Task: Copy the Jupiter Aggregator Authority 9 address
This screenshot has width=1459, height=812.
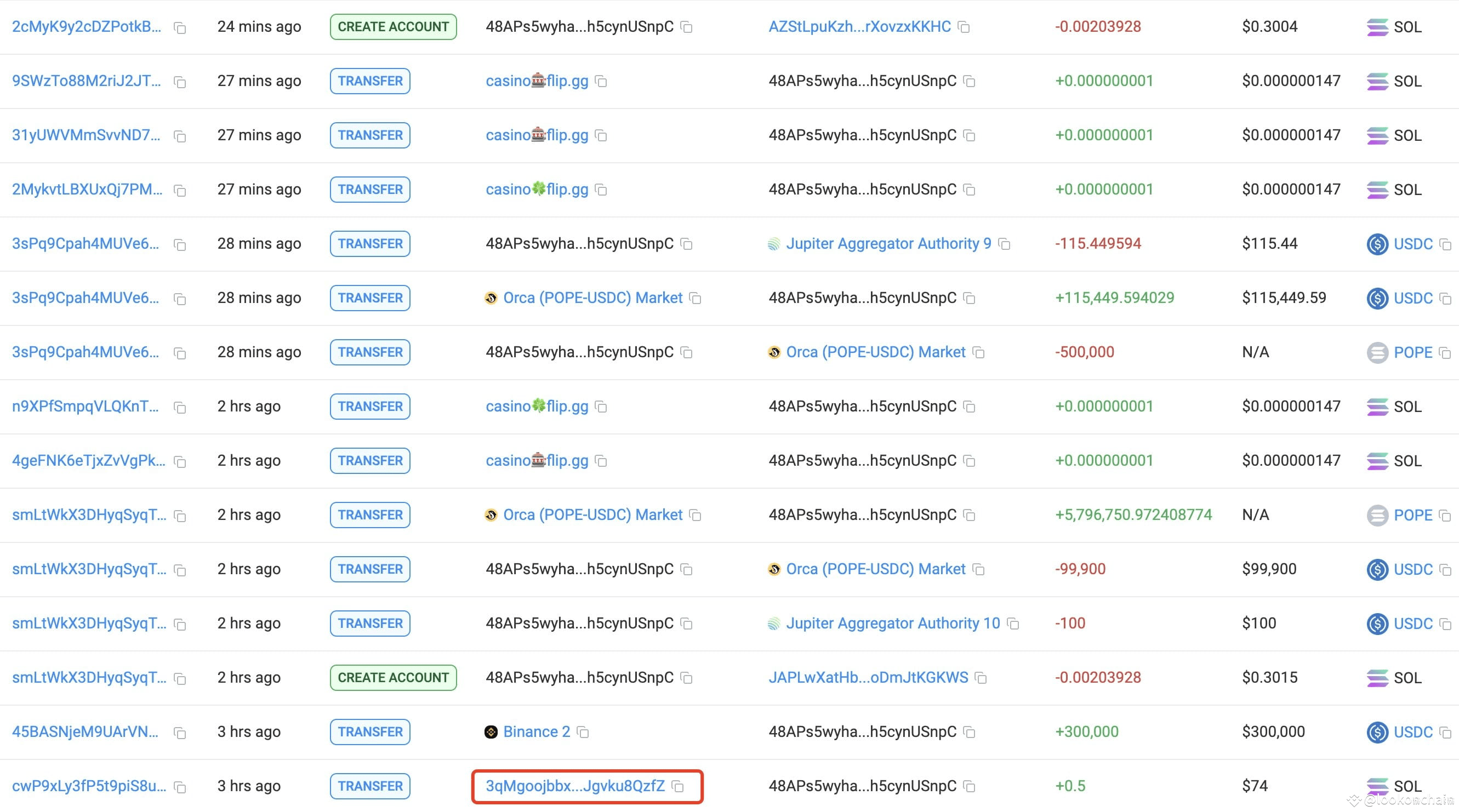Action: 1004,244
